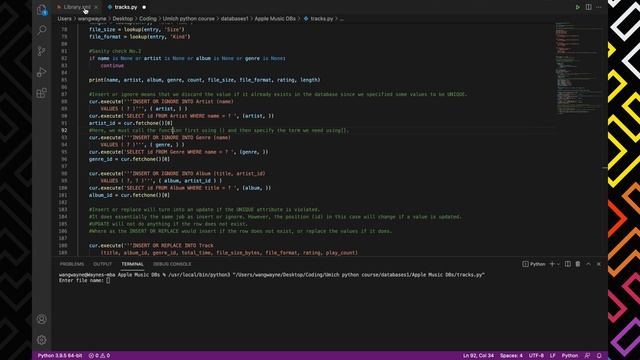Click the 'album_id = cur.fetchone()[0]' line

[129, 195]
